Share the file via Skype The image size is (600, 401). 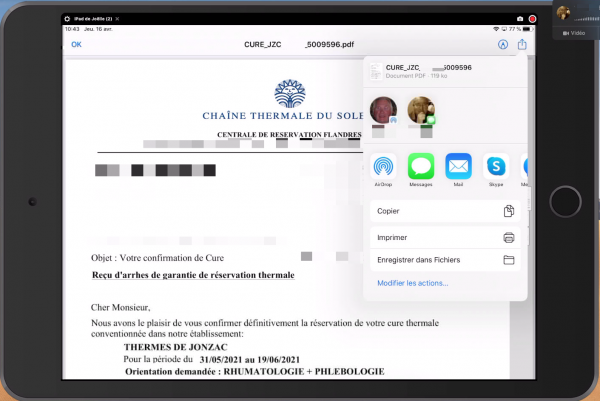click(x=495, y=166)
